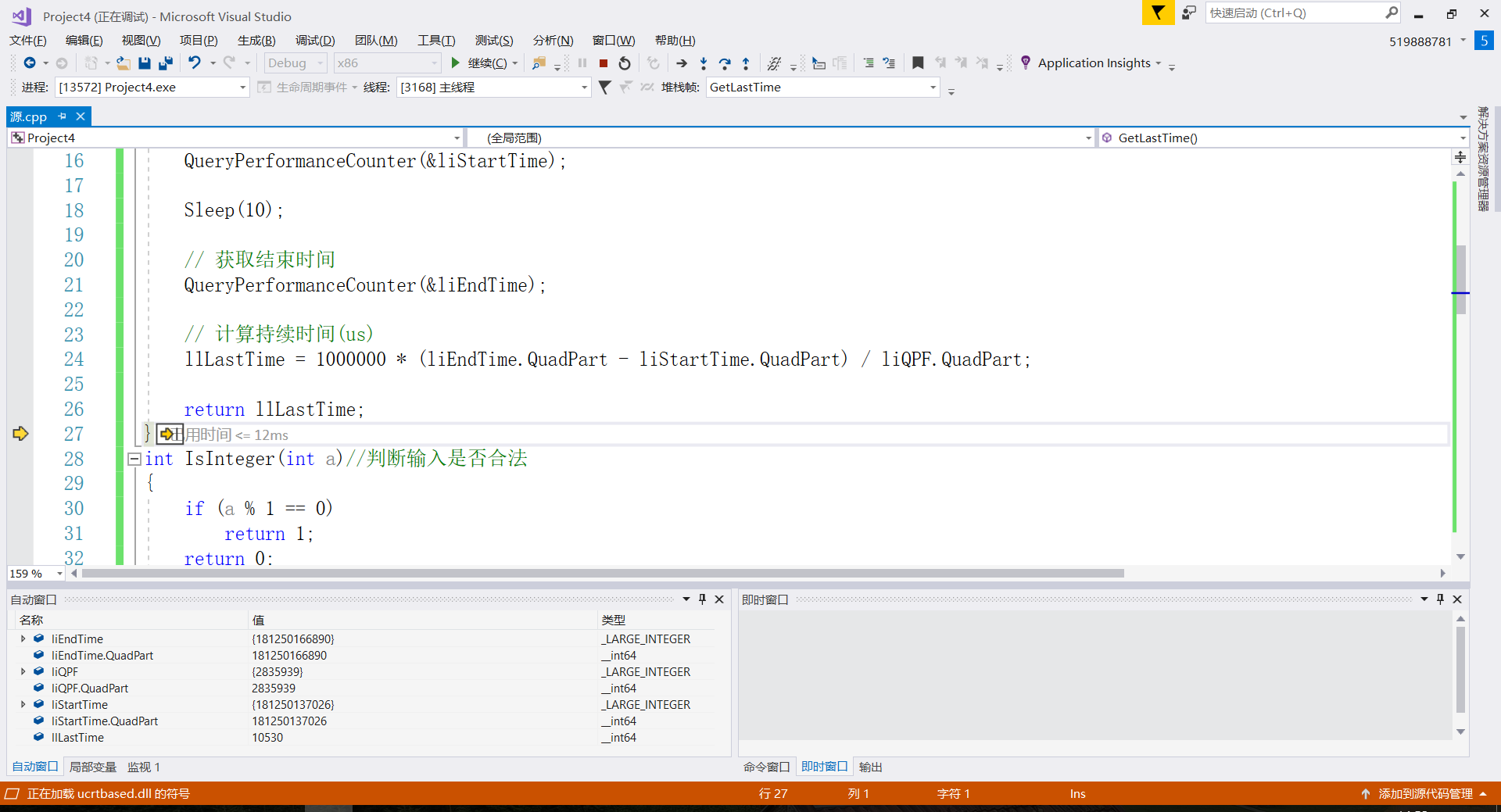Switch to the 命令窗口 tab

pos(766,767)
